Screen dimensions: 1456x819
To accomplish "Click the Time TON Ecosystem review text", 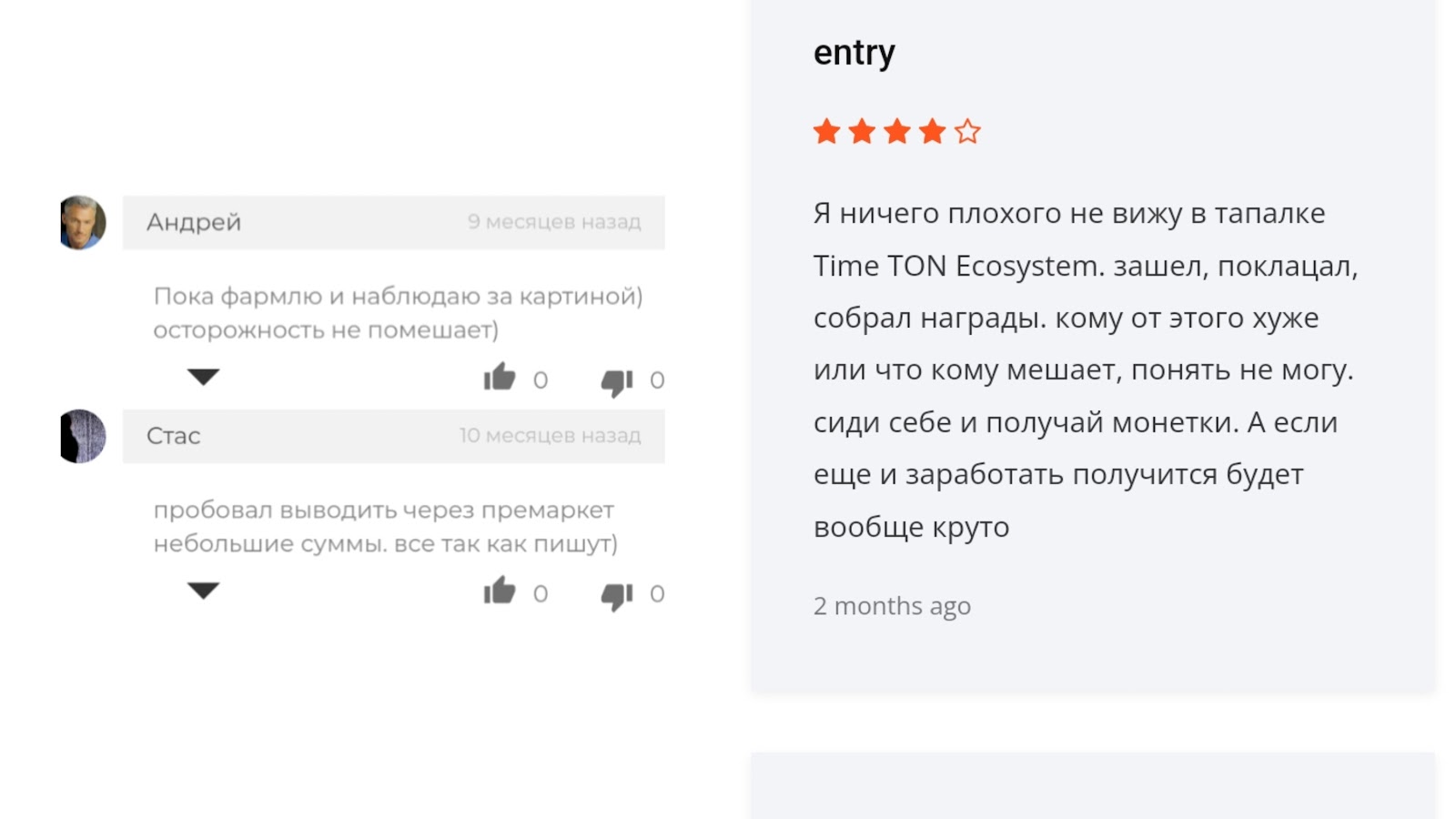I will [1085, 369].
